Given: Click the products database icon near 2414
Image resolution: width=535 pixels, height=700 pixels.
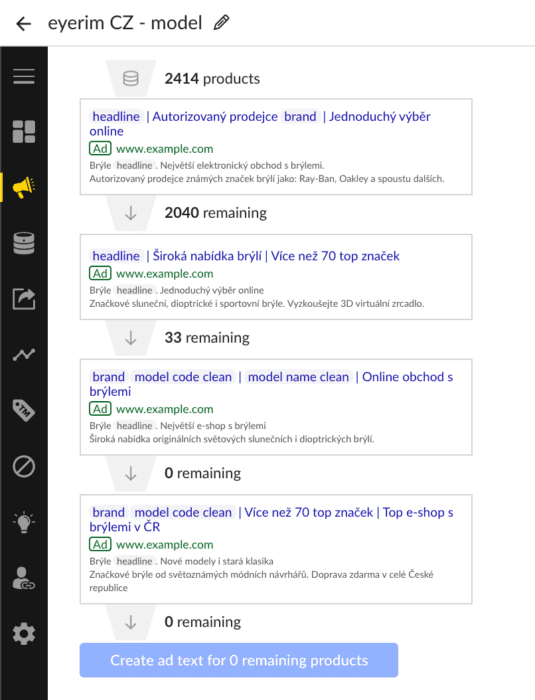Looking at the screenshot, I should pos(130,79).
